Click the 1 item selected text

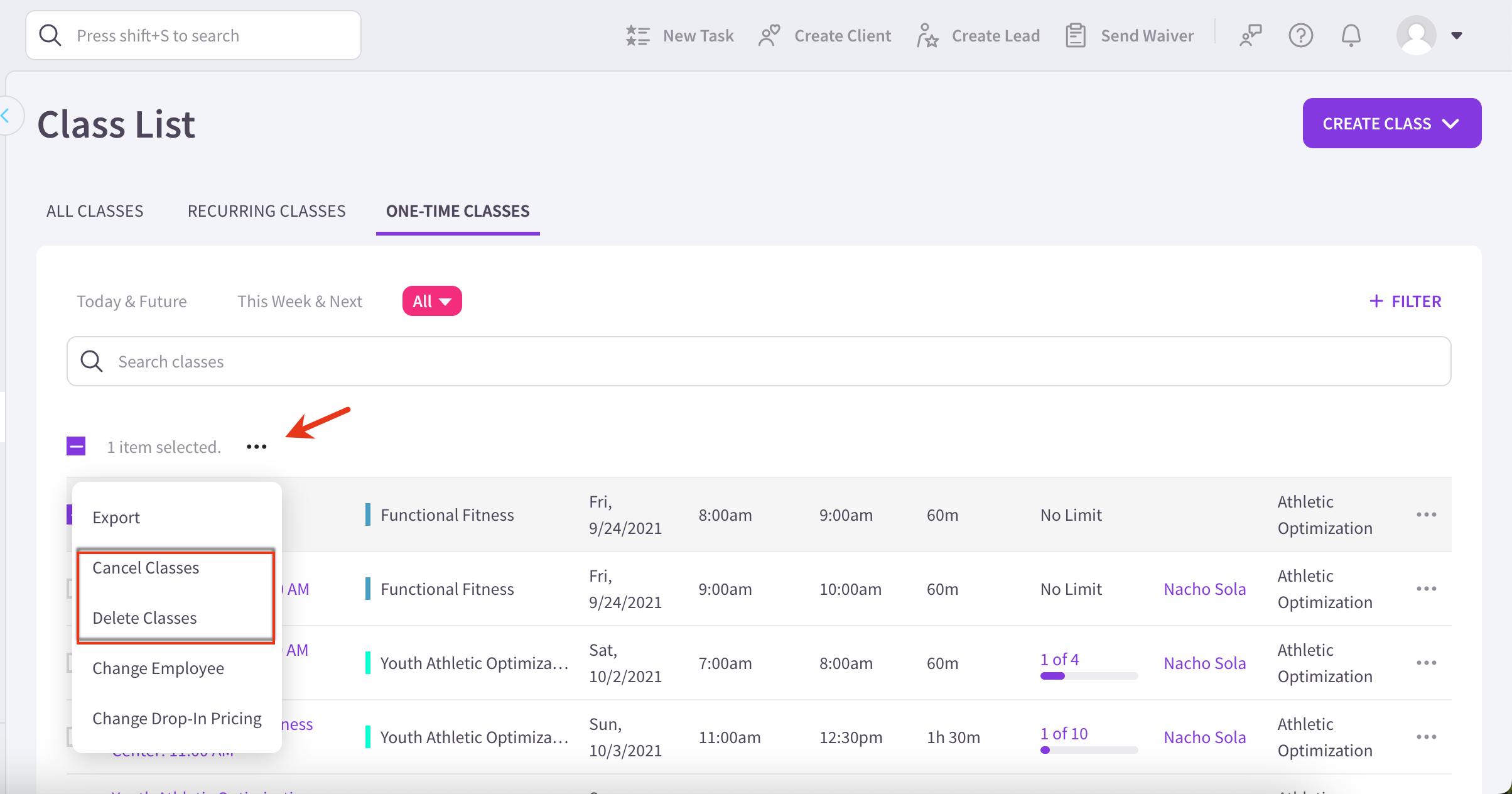tap(164, 447)
